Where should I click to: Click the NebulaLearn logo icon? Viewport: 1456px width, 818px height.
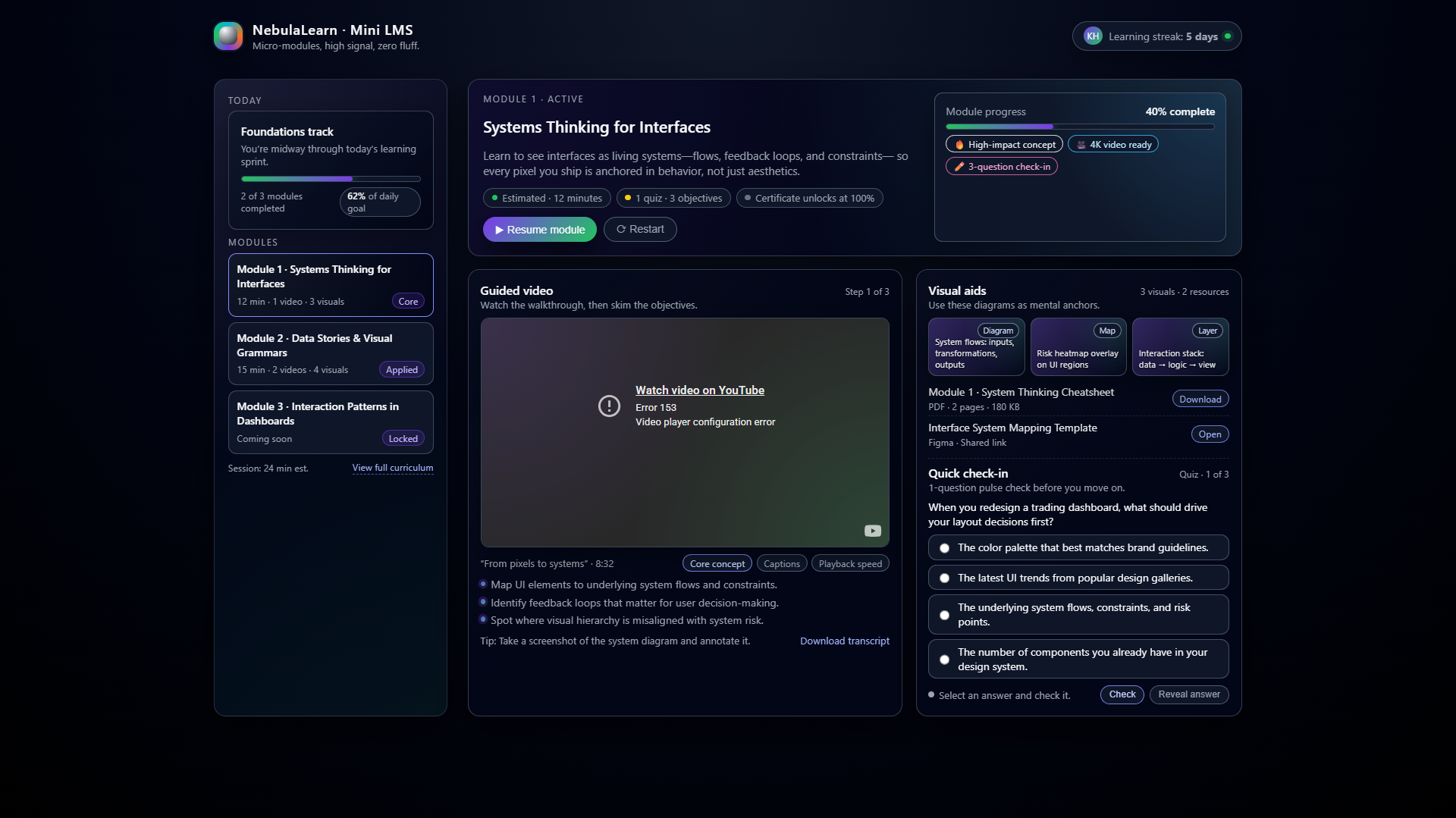coord(227,35)
